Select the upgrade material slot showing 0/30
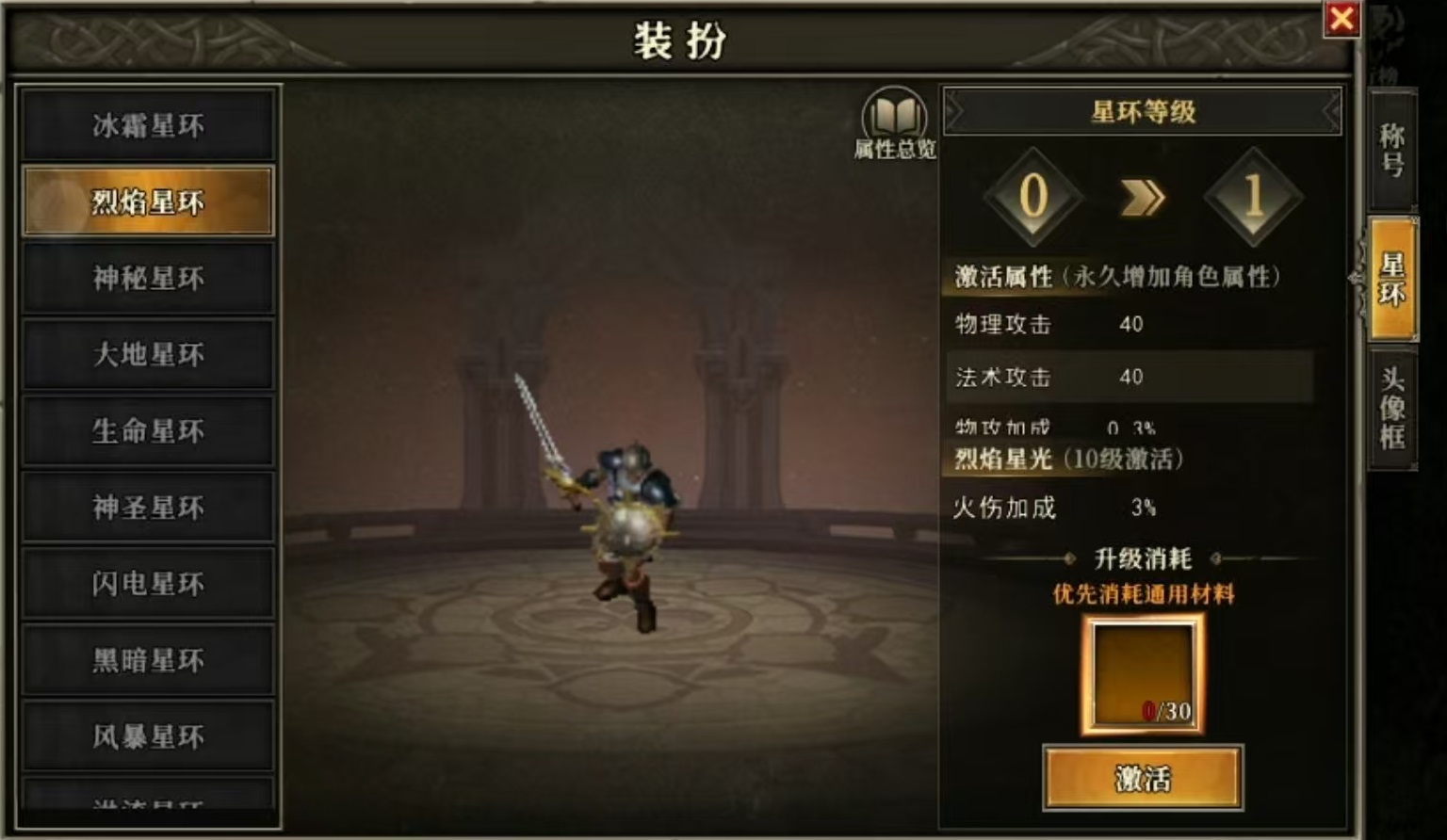 pos(1143,674)
